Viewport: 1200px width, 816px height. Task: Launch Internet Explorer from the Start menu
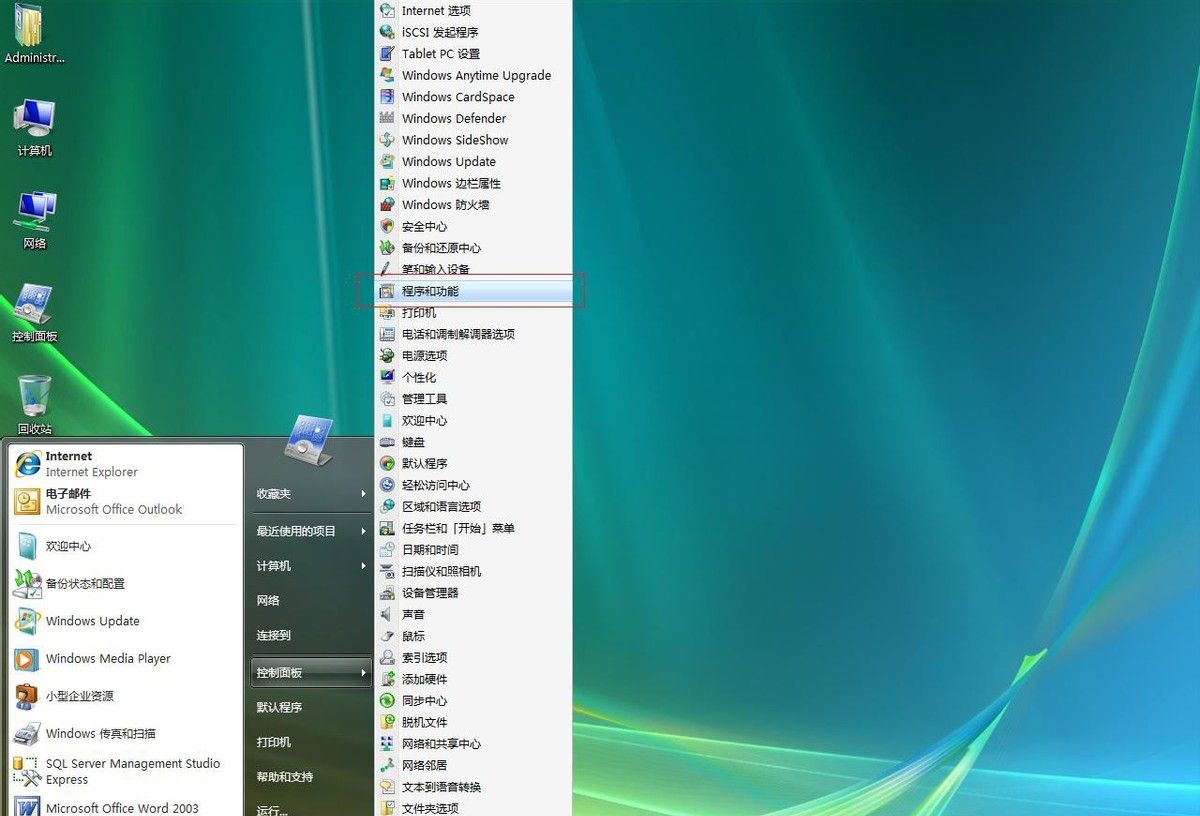(90, 464)
